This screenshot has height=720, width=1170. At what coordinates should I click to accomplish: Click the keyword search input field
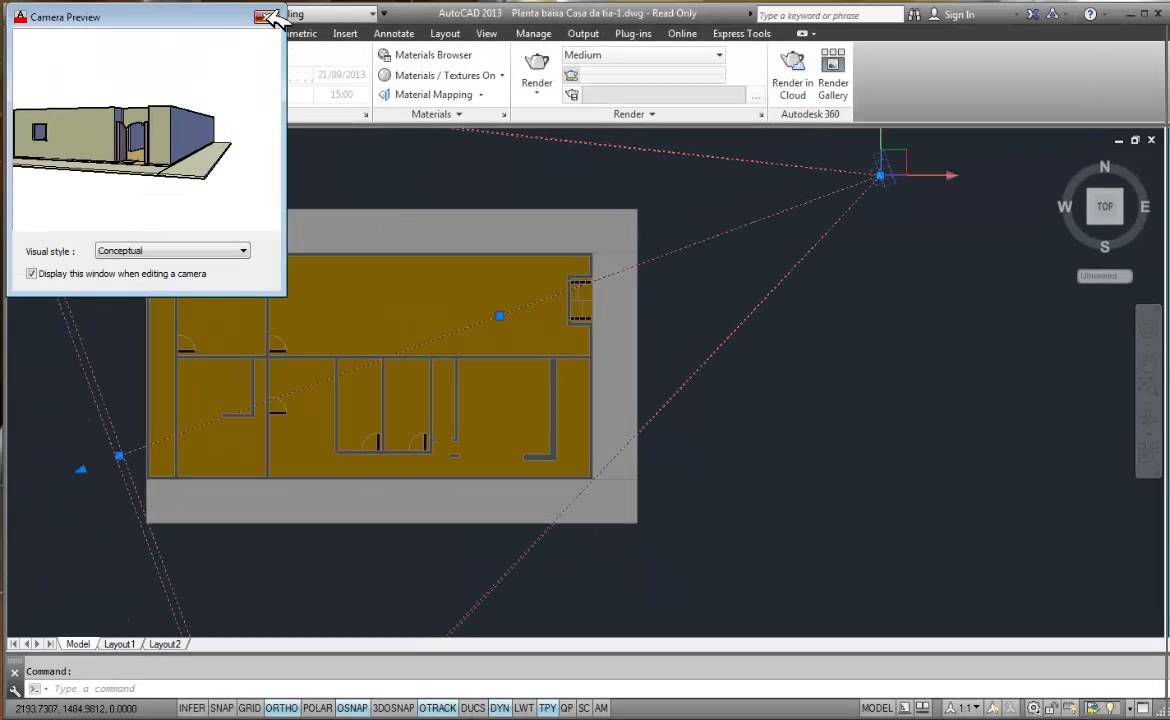click(830, 15)
